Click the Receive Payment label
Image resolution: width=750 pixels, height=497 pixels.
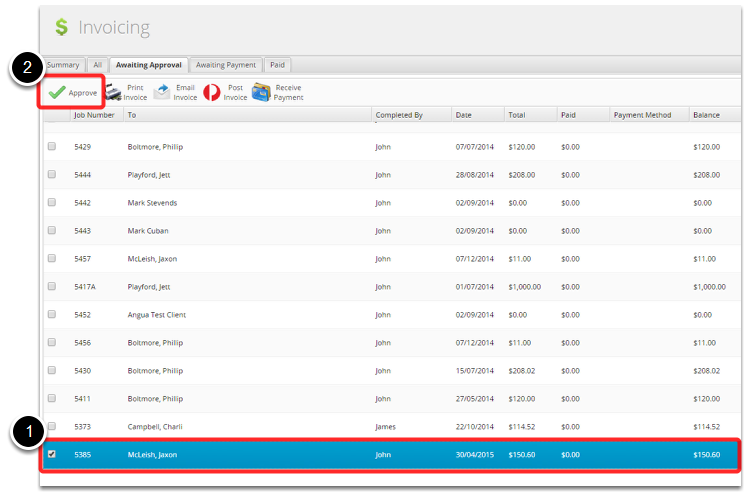point(288,92)
